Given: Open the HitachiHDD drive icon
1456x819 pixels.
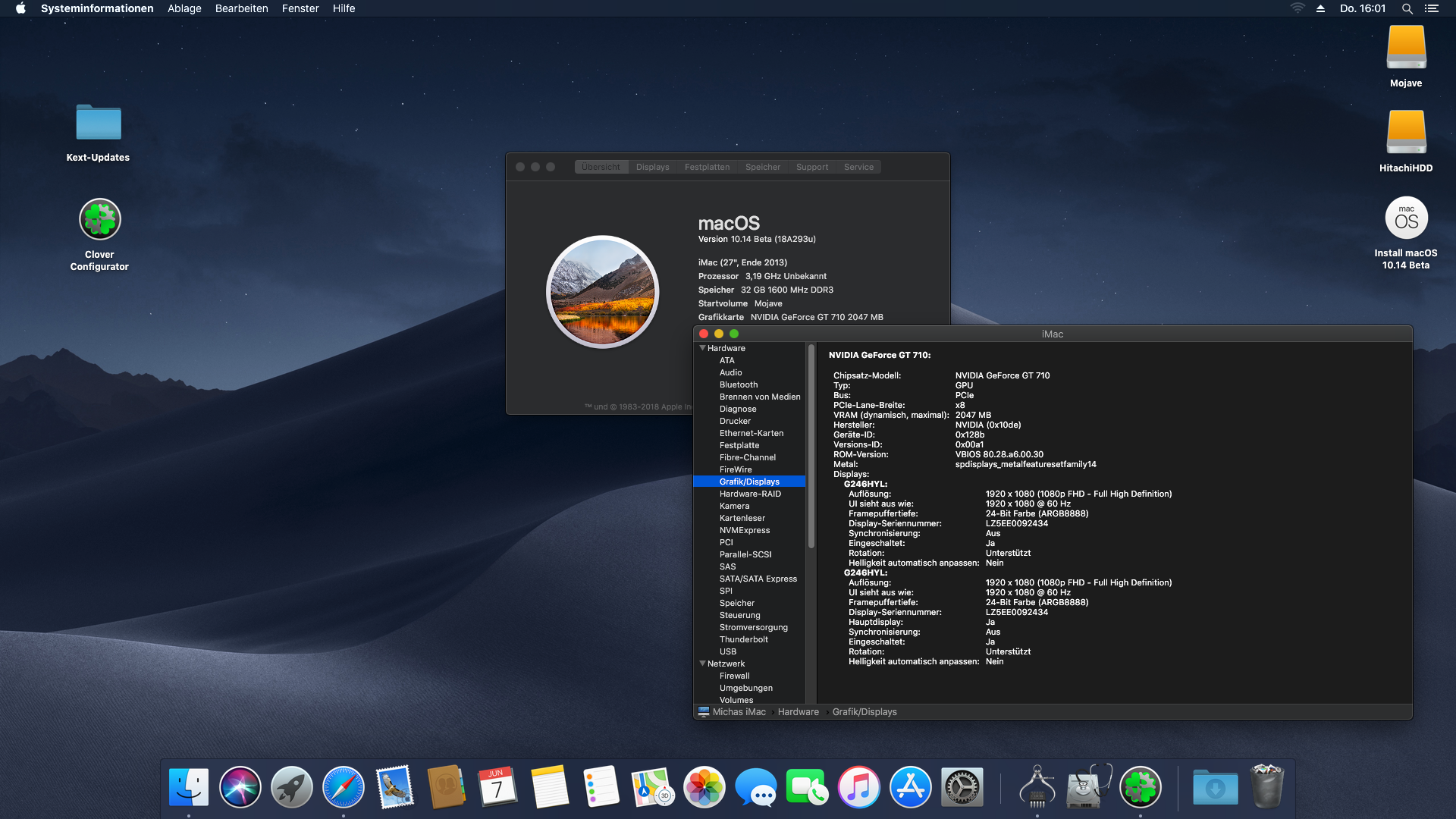Looking at the screenshot, I should tap(1406, 133).
